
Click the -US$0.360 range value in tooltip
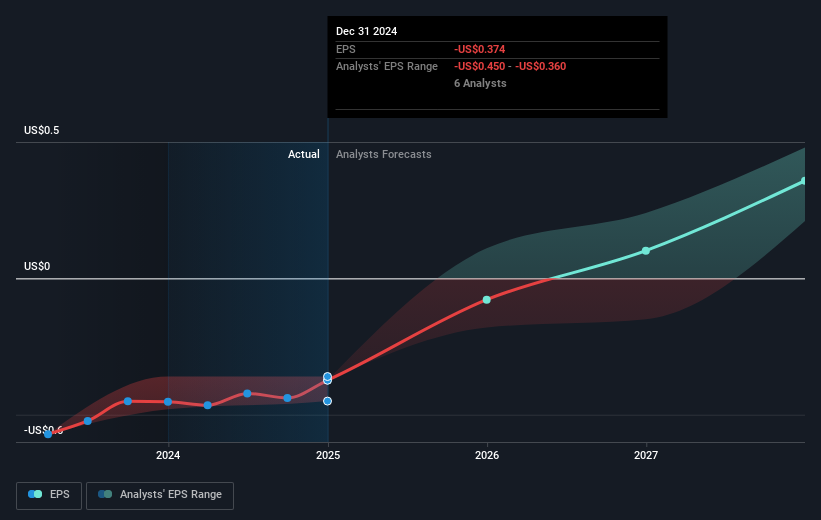coord(540,67)
